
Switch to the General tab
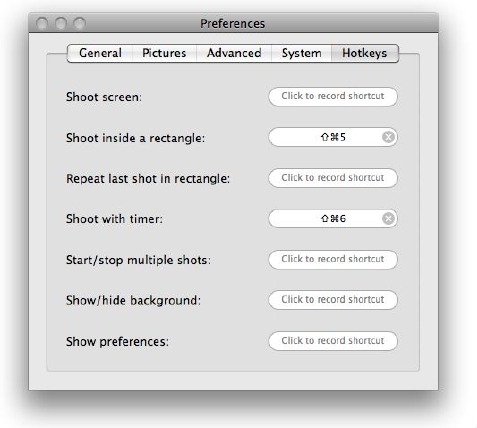[x=100, y=53]
